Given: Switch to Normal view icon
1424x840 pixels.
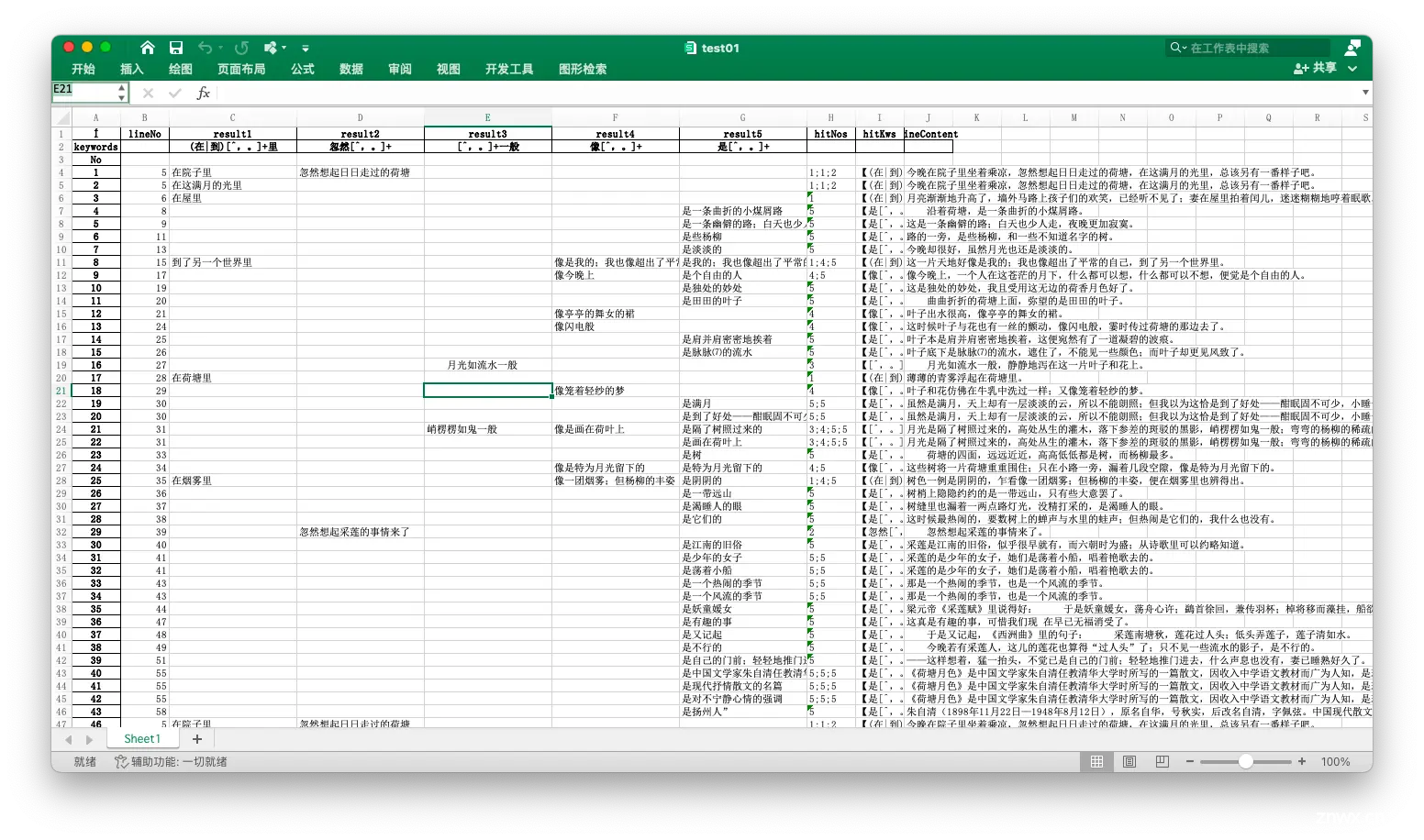Looking at the screenshot, I should (x=1096, y=762).
